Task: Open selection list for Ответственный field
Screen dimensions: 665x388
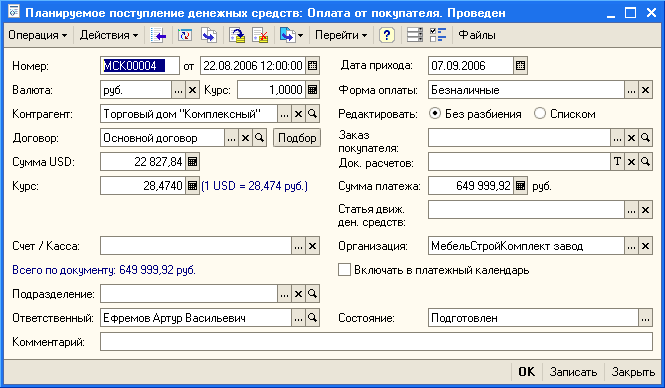Action: (x=299, y=318)
